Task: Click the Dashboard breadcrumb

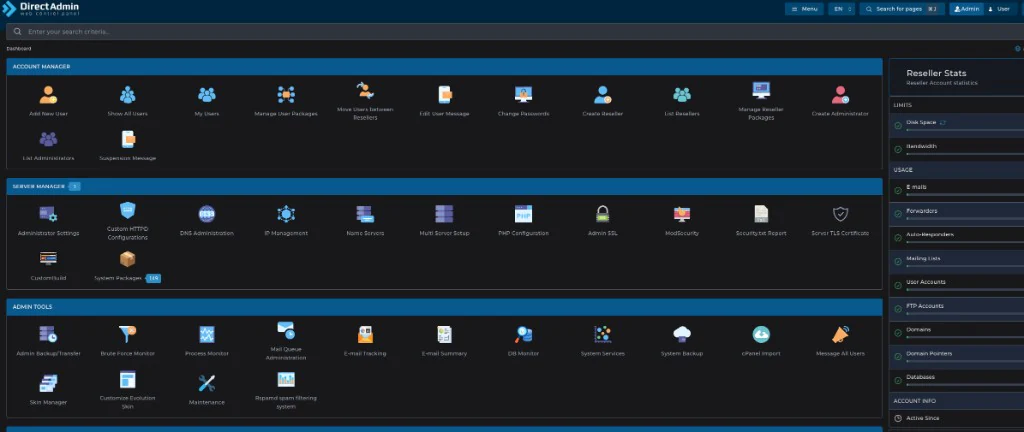Action: pyautogui.click(x=19, y=49)
